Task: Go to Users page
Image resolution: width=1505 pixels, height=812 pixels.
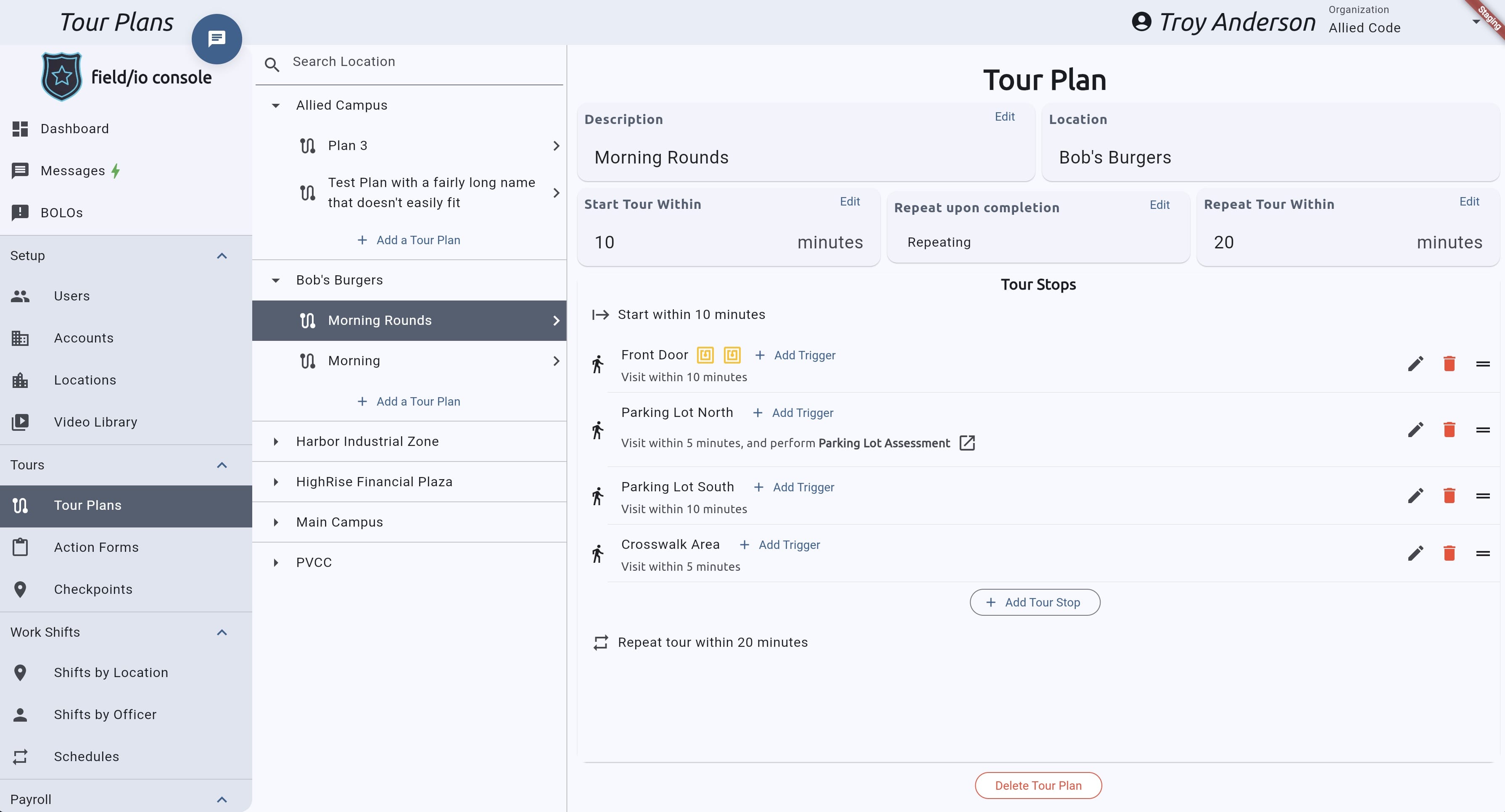Action: point(126,296)
